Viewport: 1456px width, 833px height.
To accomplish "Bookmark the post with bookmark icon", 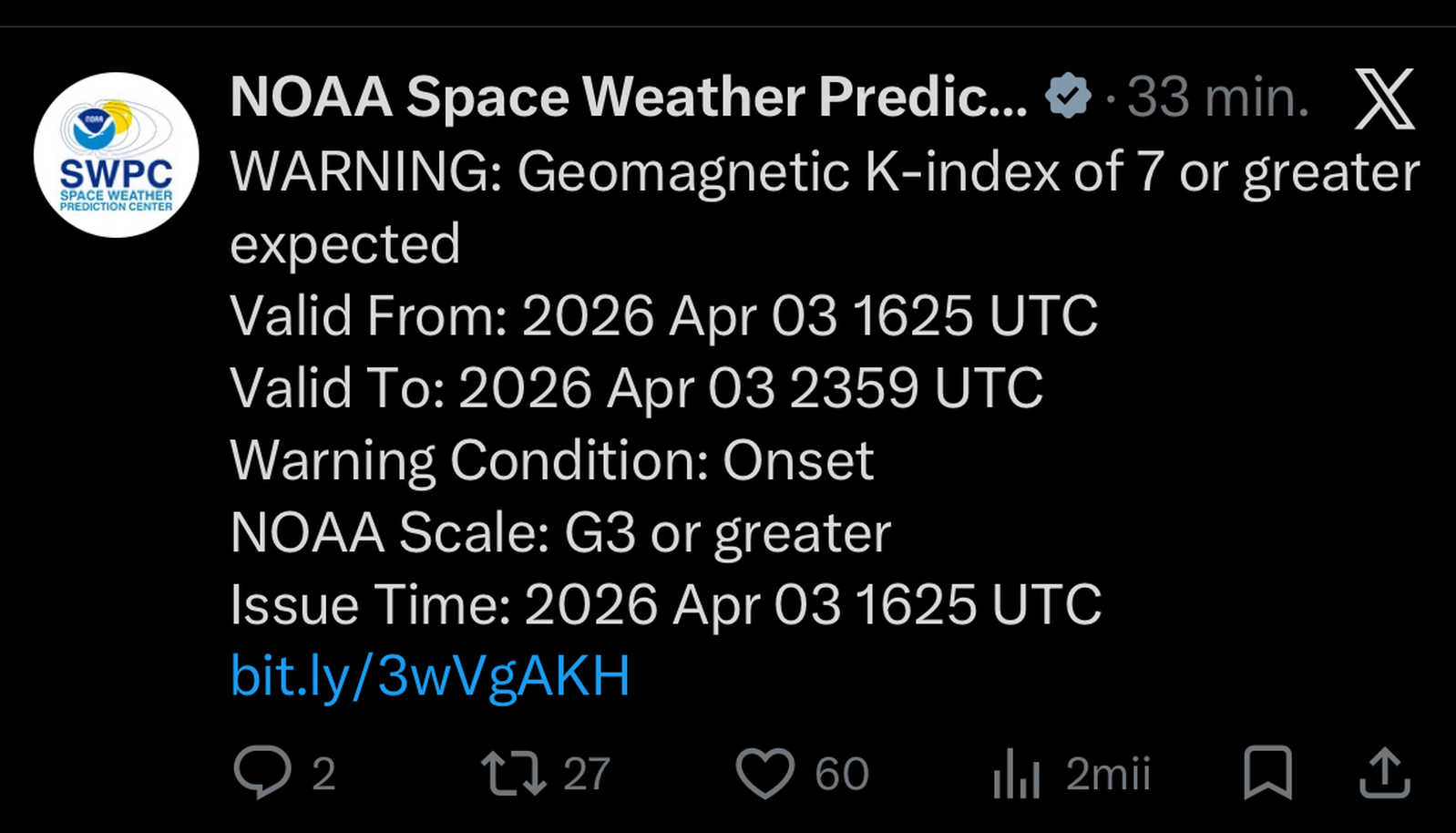I will point(1267,772).
